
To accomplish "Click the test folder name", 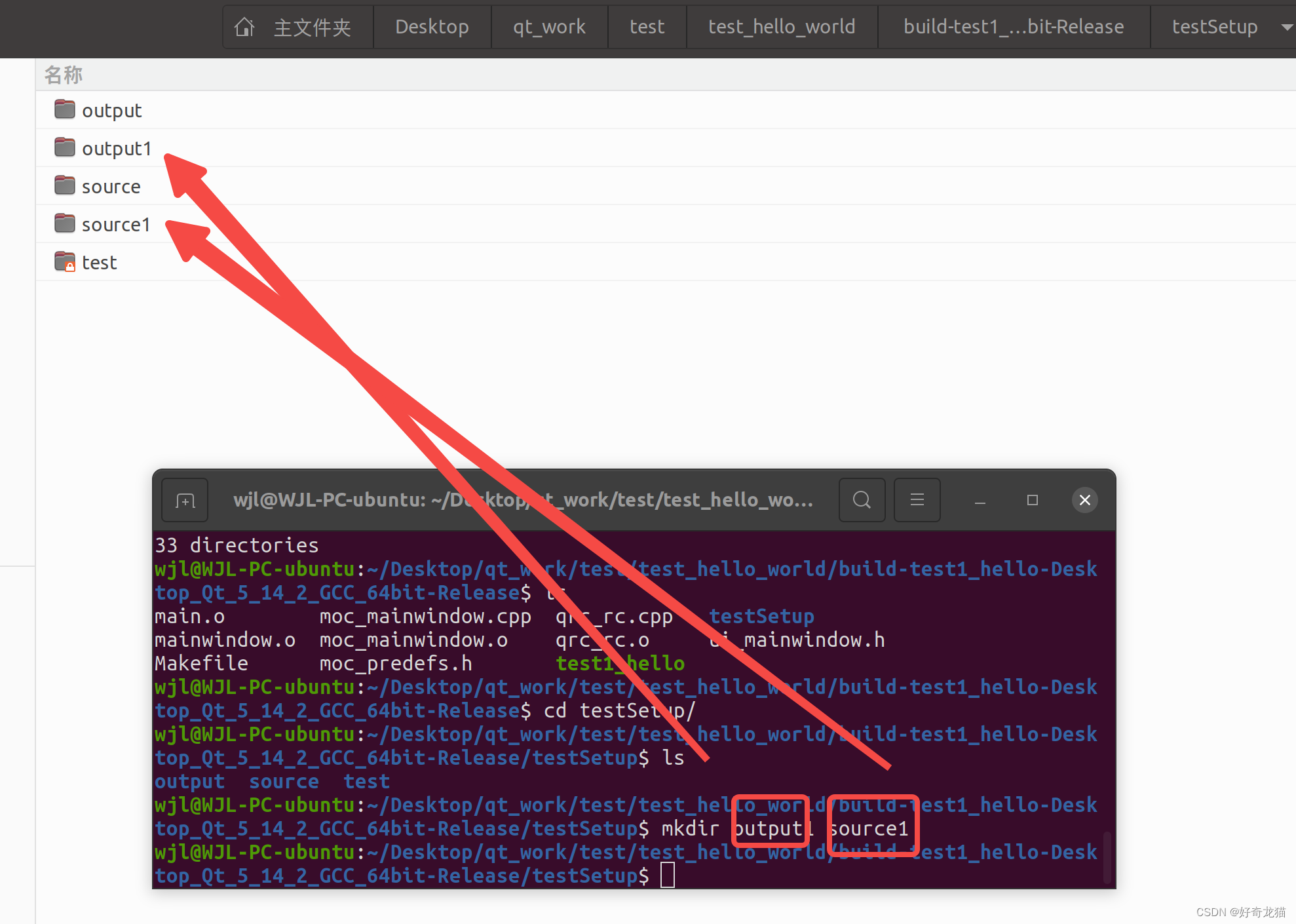I will click(x=99, y=263).
